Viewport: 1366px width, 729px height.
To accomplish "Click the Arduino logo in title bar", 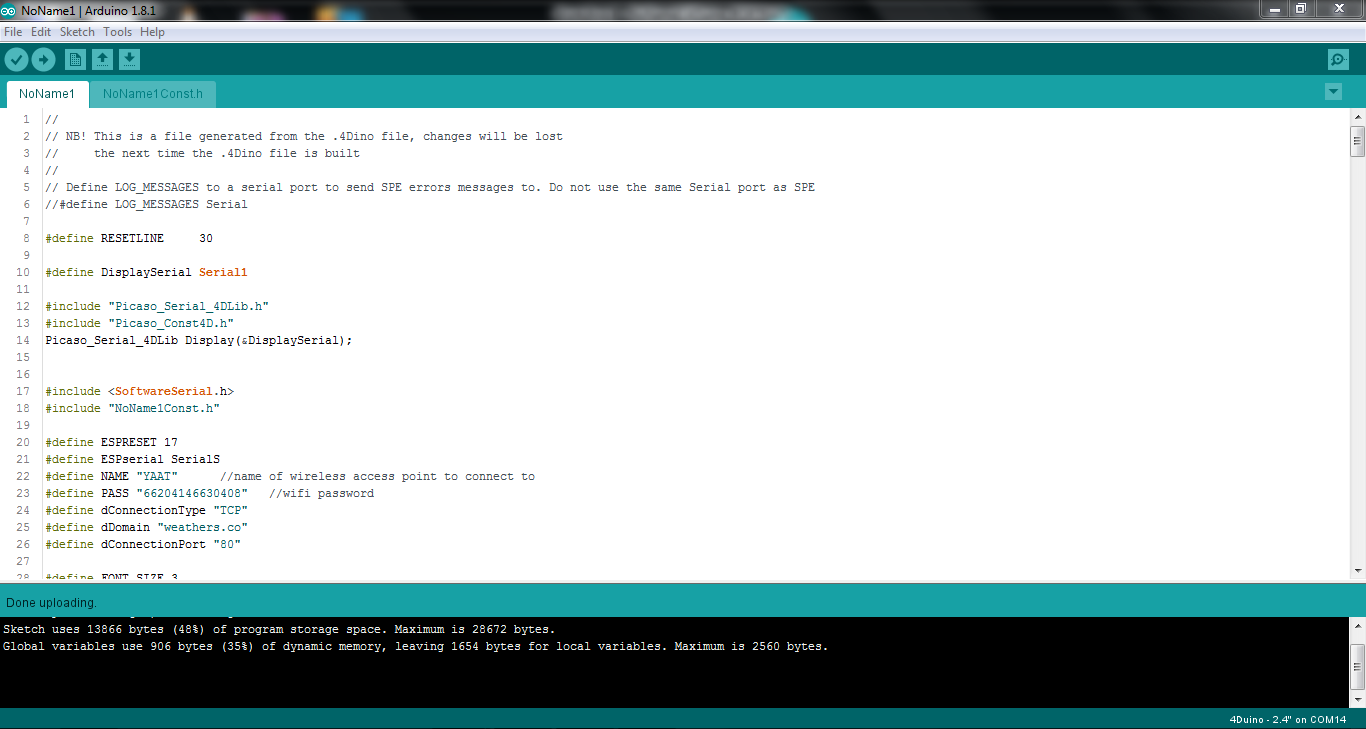I will point(9,9).
